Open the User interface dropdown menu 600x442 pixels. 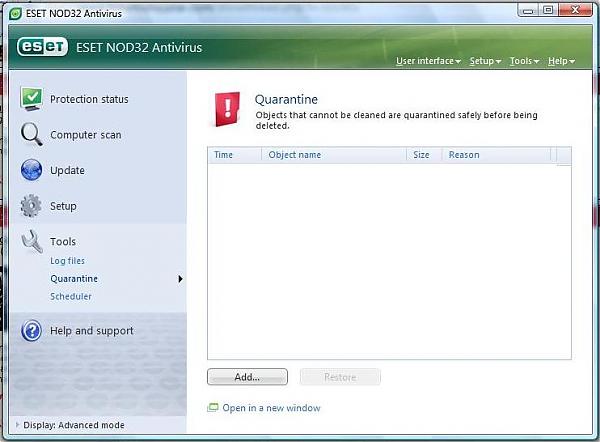point(428,61)
